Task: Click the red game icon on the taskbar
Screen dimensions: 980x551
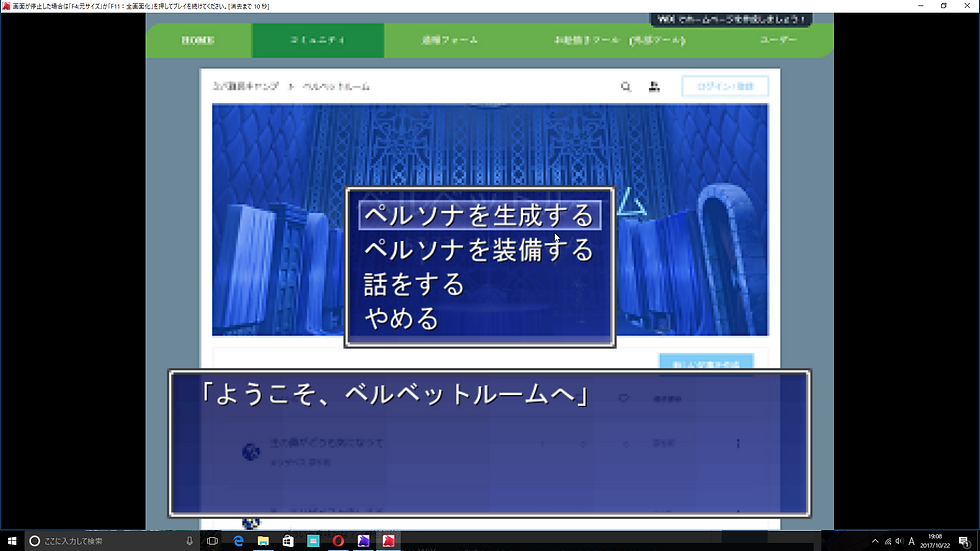Action: 388,541
